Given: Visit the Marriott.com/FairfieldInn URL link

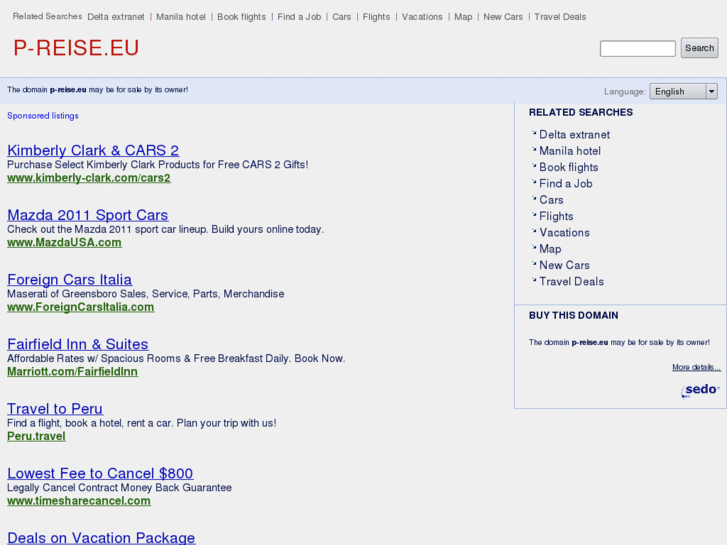Looking at the screenshot, I should 72,372.
